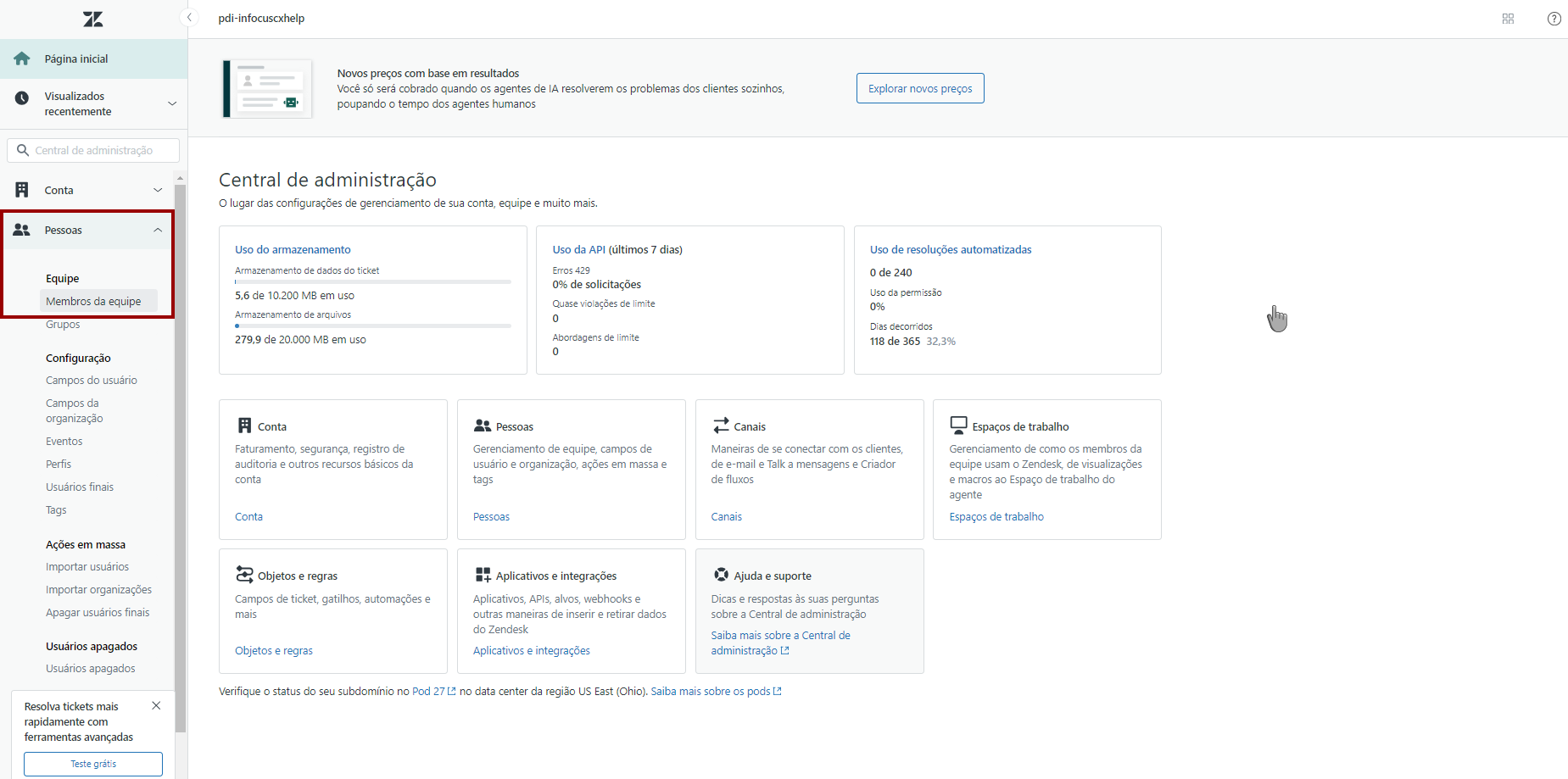Click the Zendesk logo icon
This screenshot has width=1568, height=779.
93,19
